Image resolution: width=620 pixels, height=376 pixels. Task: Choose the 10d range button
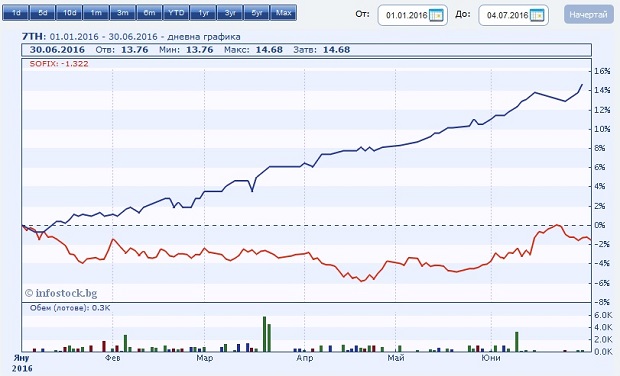click(70, 13)
